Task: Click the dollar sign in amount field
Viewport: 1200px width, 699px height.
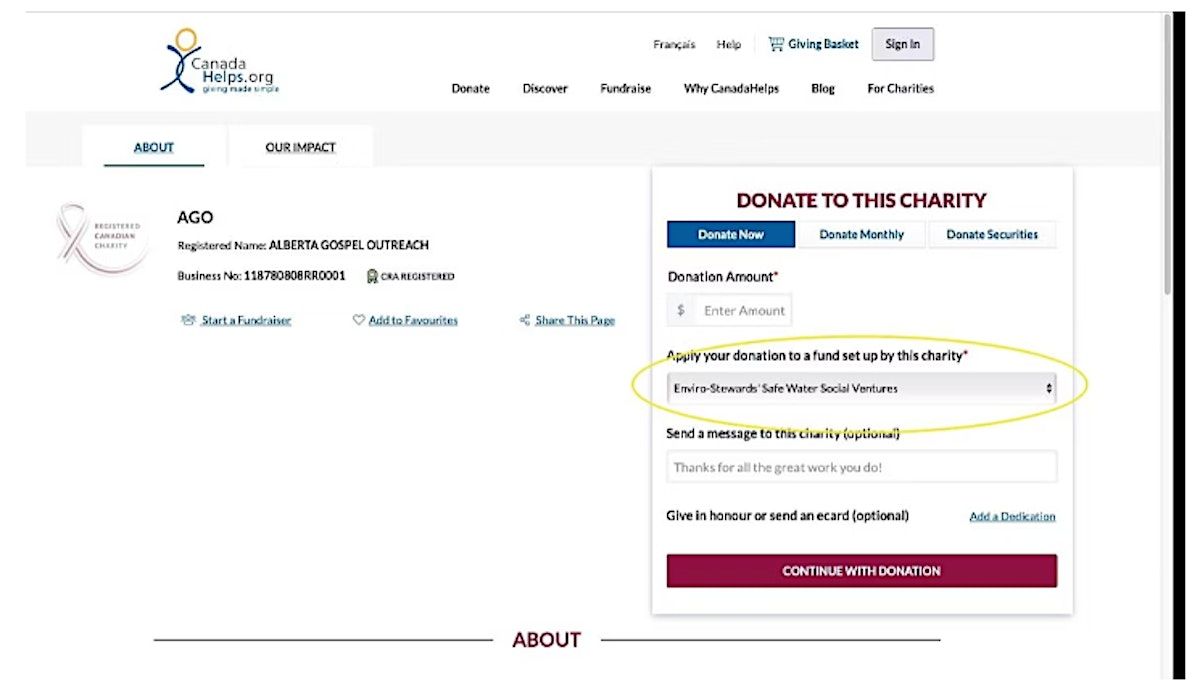Action: (x=681, y=311)
